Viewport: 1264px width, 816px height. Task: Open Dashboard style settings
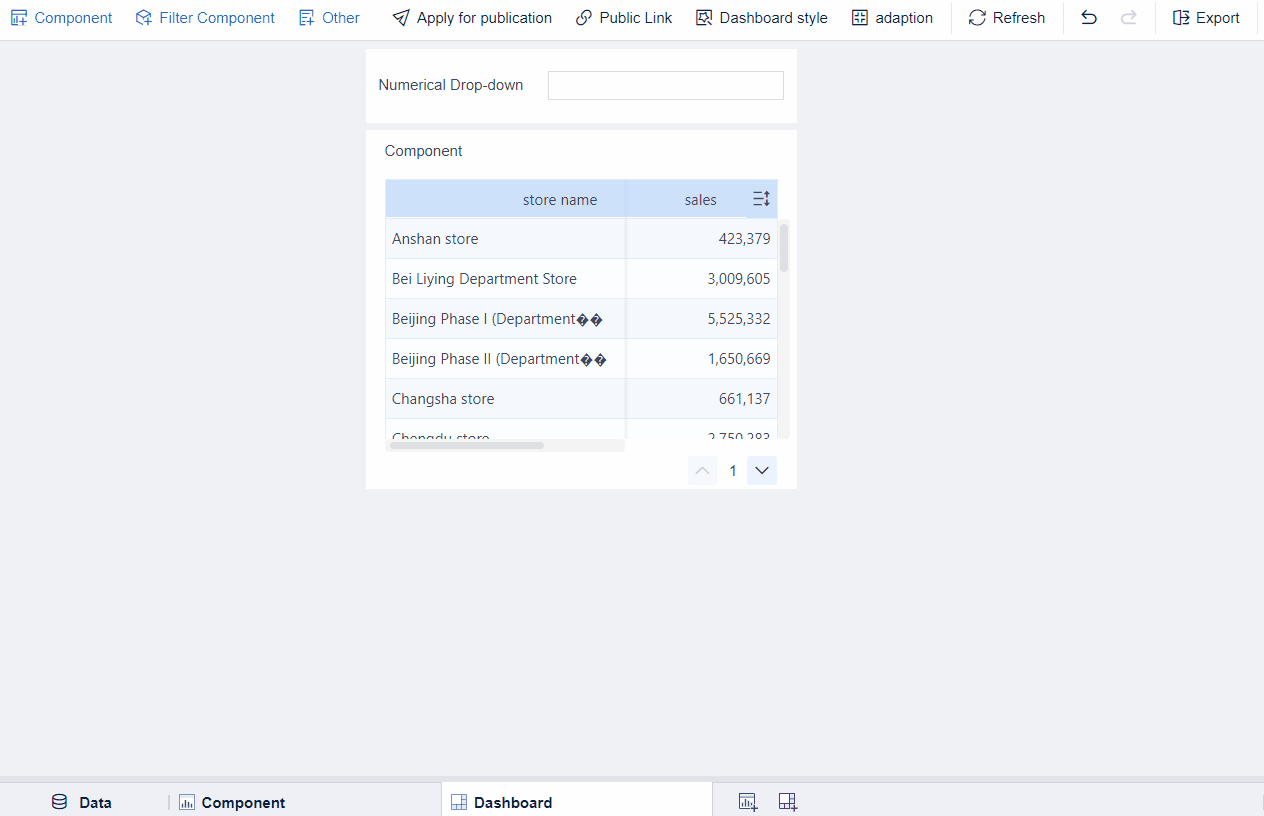click(x=762, y=18)
